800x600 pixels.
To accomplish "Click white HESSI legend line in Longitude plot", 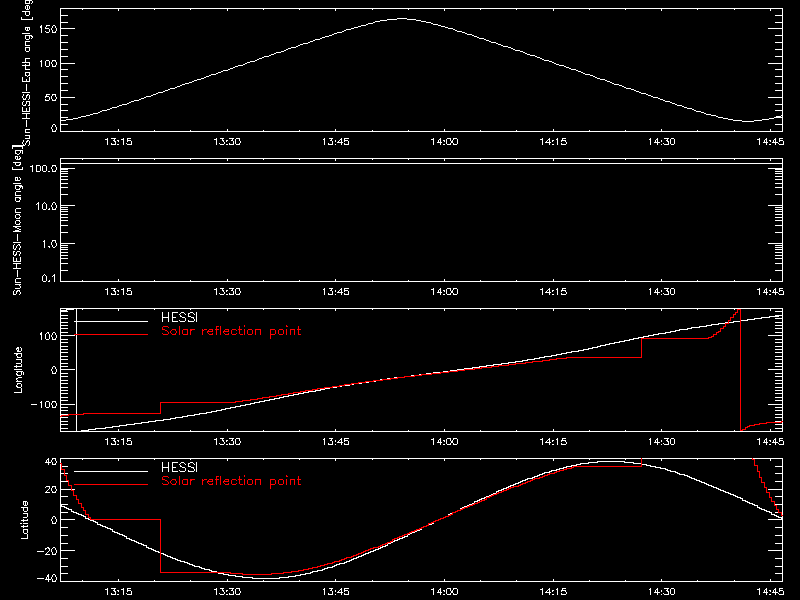I will click(111, 321).
